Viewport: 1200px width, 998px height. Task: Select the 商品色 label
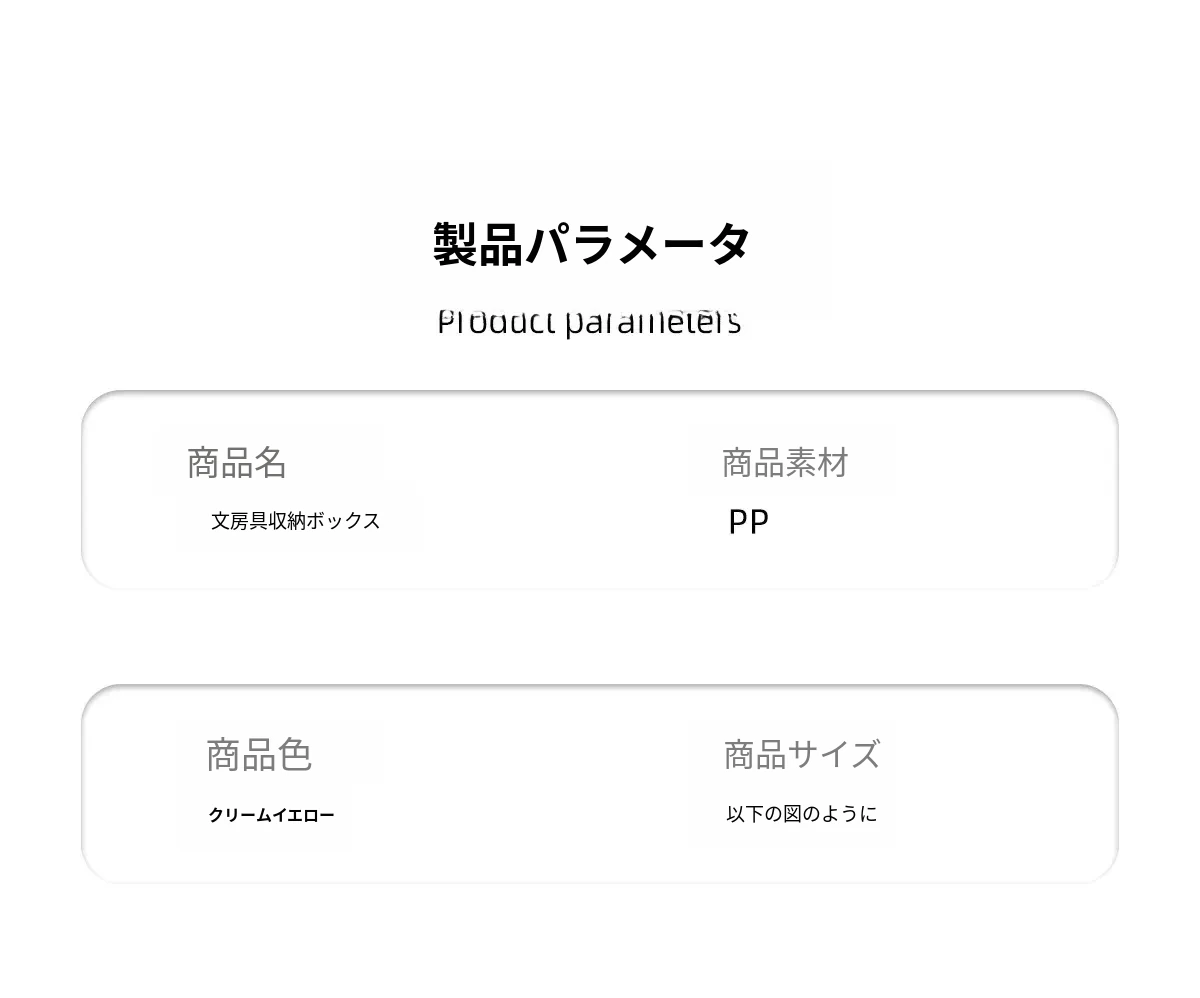[x=259, y=755]
